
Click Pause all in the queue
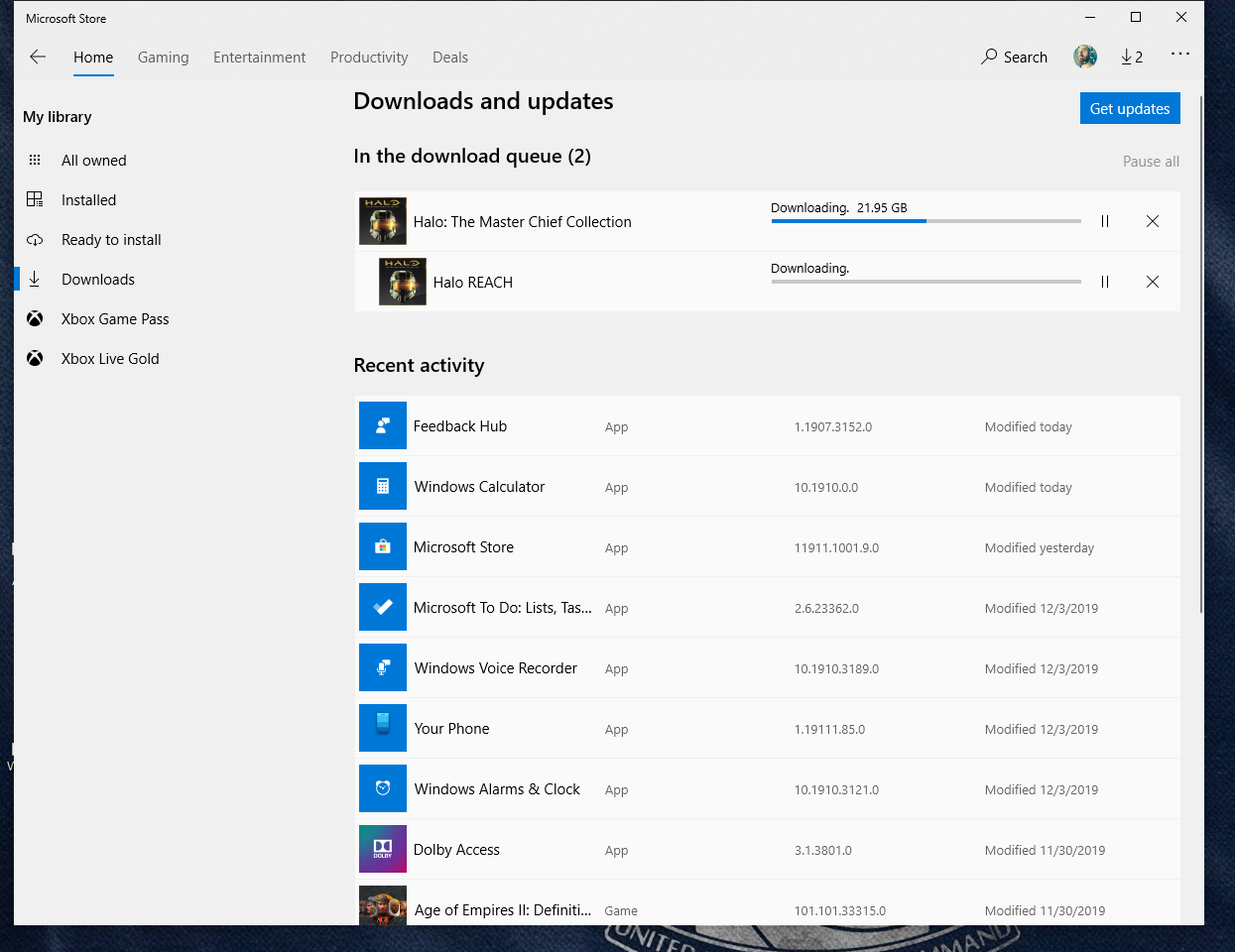point(1151,162)
